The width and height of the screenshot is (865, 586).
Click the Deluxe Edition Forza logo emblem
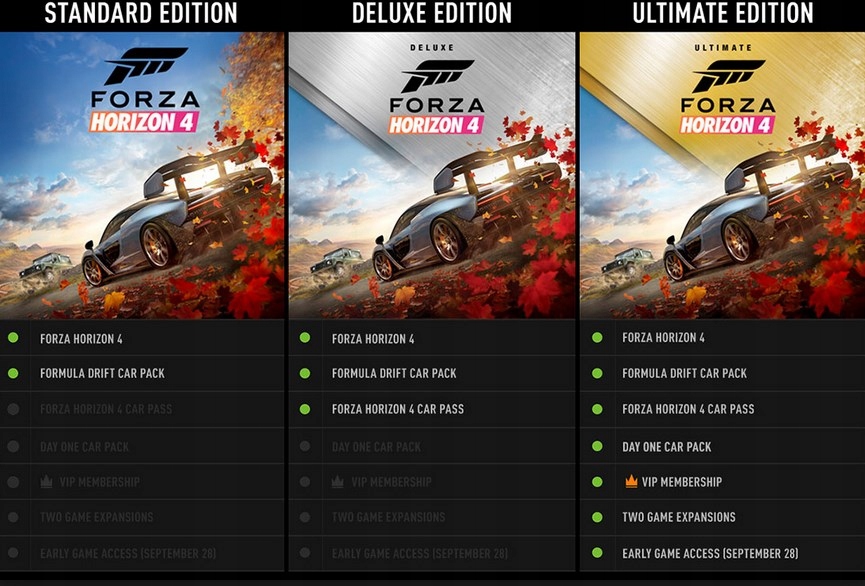pos(437,76)
